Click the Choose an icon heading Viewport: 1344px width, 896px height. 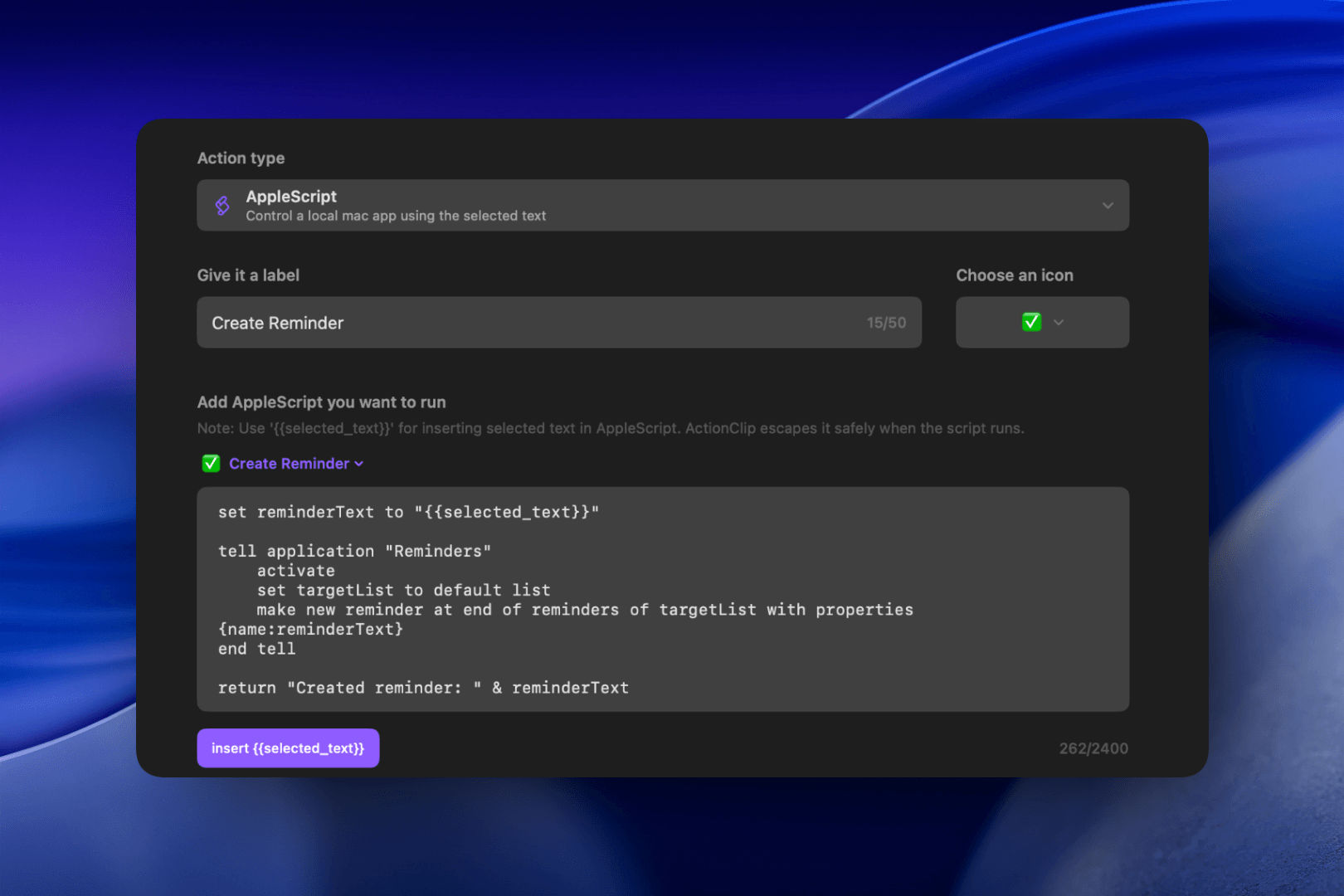[1015, 275]
